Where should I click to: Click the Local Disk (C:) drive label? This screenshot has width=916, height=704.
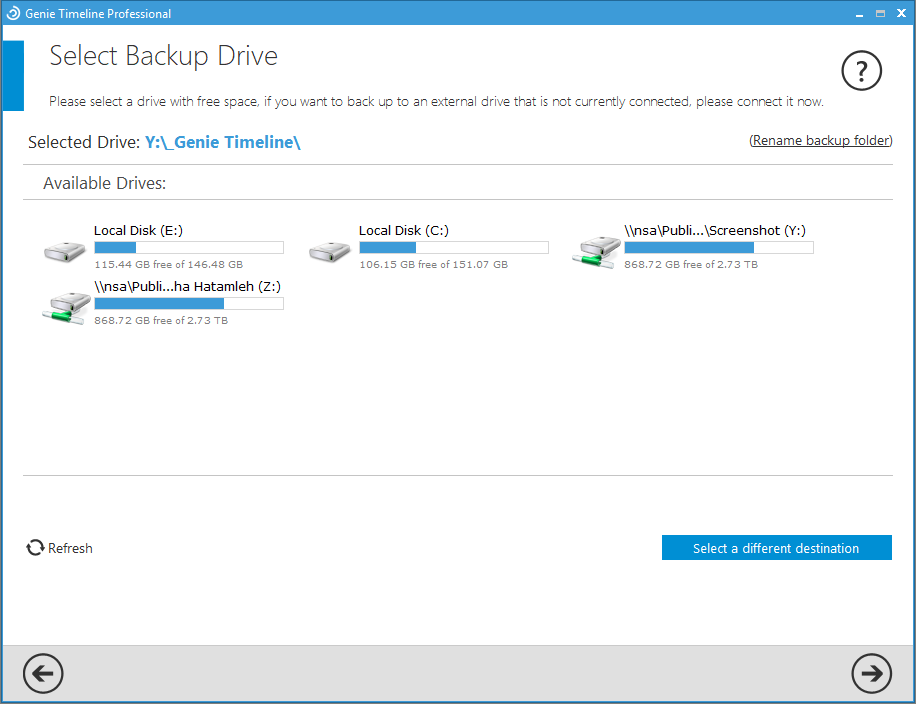point(404,230)
